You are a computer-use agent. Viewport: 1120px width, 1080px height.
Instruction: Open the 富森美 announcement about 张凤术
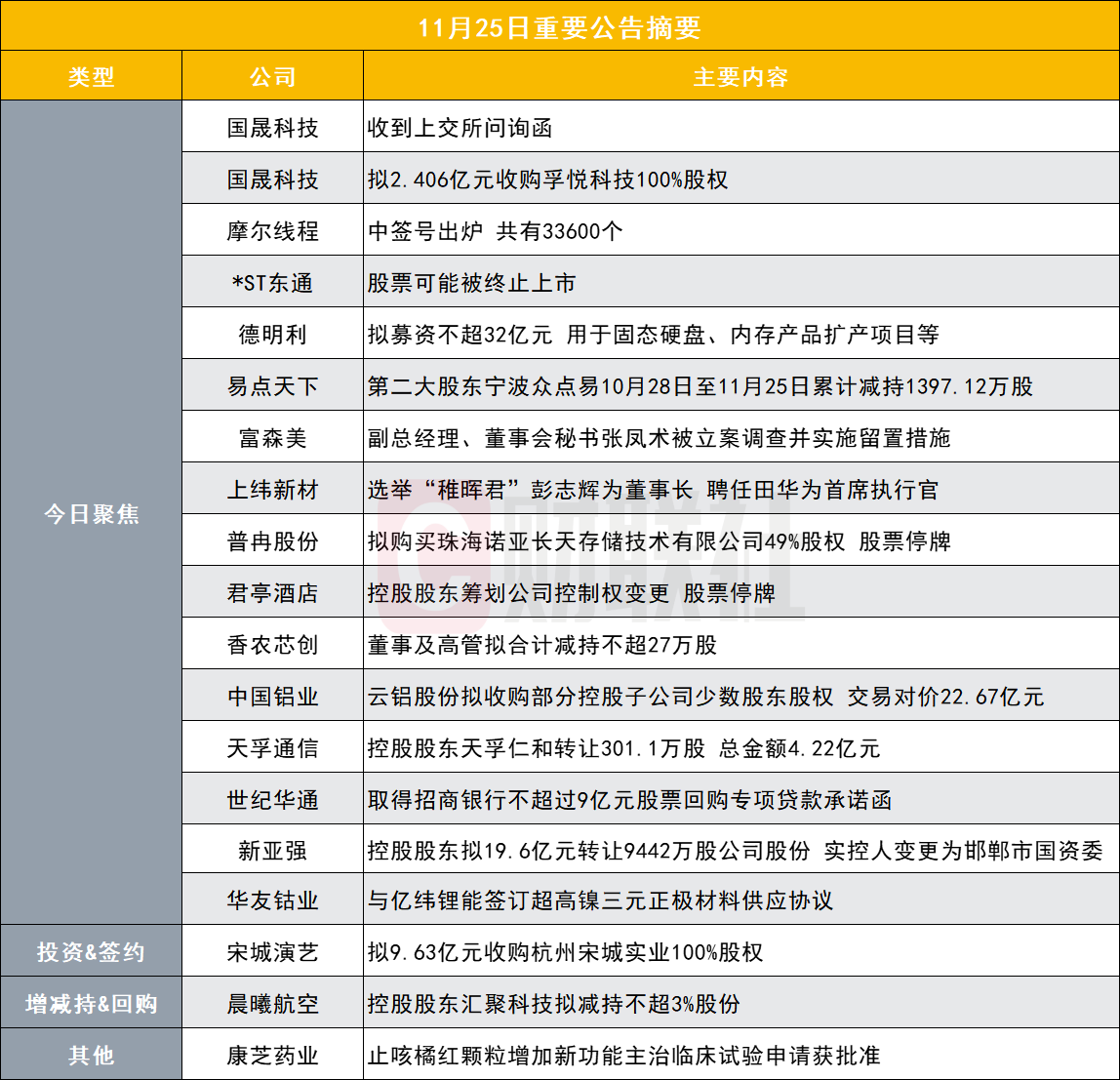point(659,438)
